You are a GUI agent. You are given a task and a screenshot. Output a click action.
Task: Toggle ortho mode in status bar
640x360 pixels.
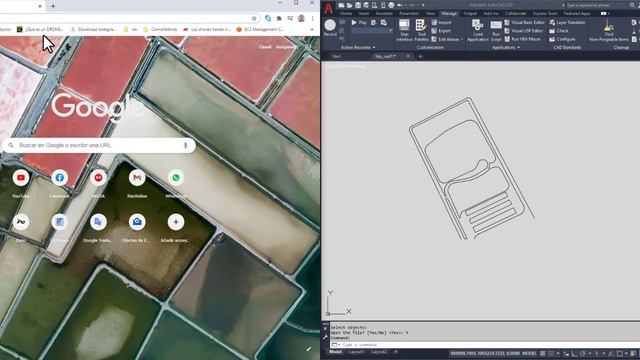(574, 353)
